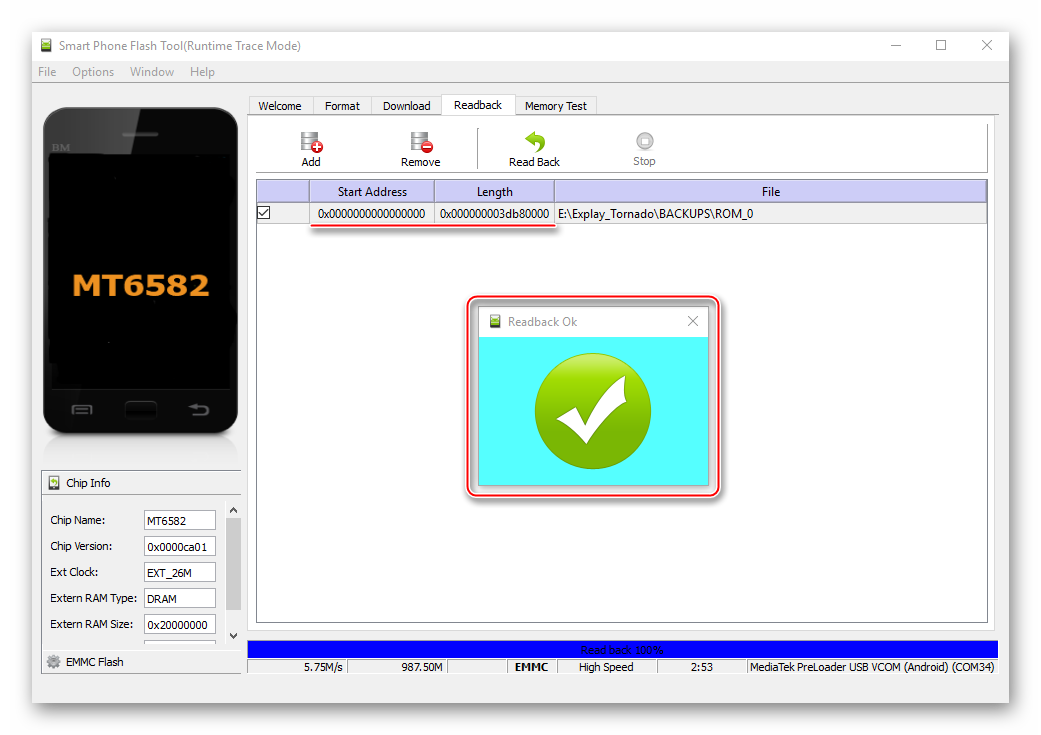Click the Chip Info scroll down arrow
Image resolution: width=1041 pixels, height=735 pixels.
(233, 635)
